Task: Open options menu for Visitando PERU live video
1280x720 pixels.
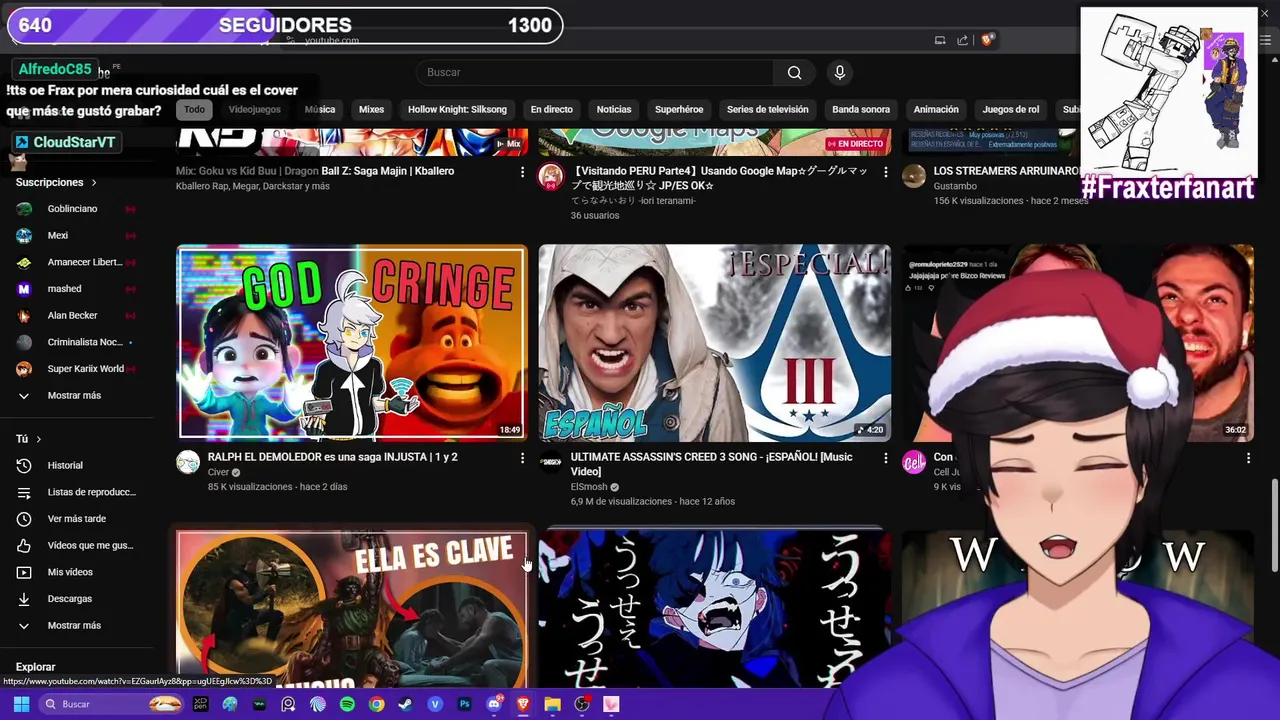Action: tap(885, 172)
